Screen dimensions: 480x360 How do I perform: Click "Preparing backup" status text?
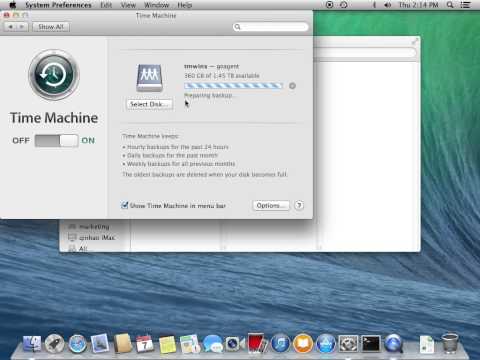[210, 95]
